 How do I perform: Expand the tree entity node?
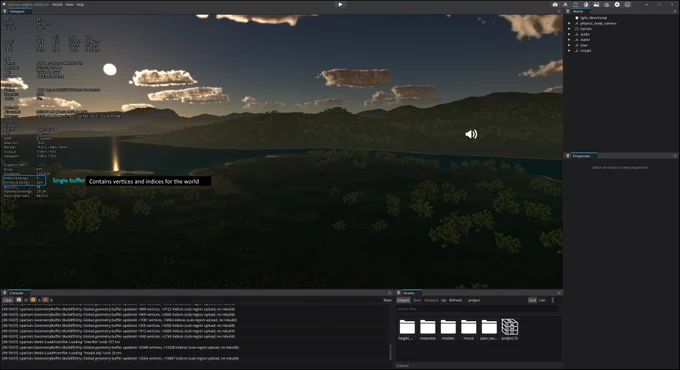[569, 45]
